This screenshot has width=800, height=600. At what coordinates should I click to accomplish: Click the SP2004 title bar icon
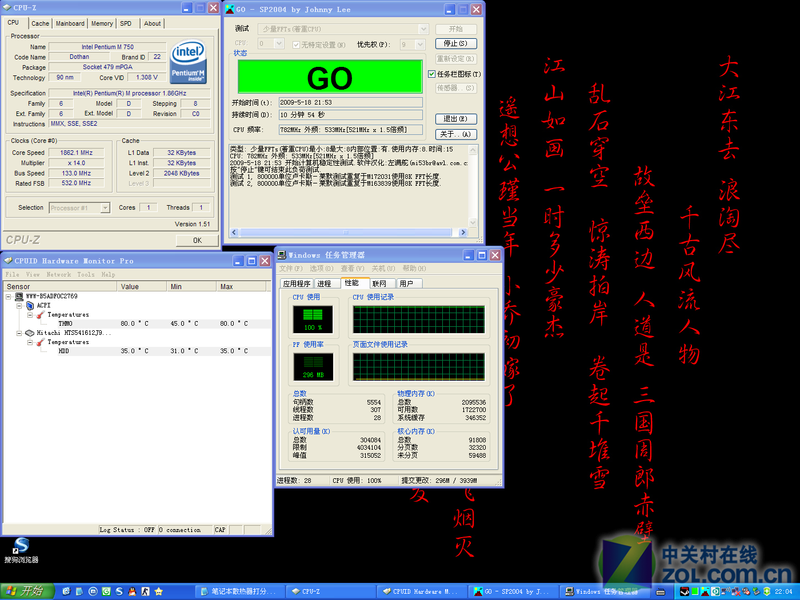(x=230, y=9)
